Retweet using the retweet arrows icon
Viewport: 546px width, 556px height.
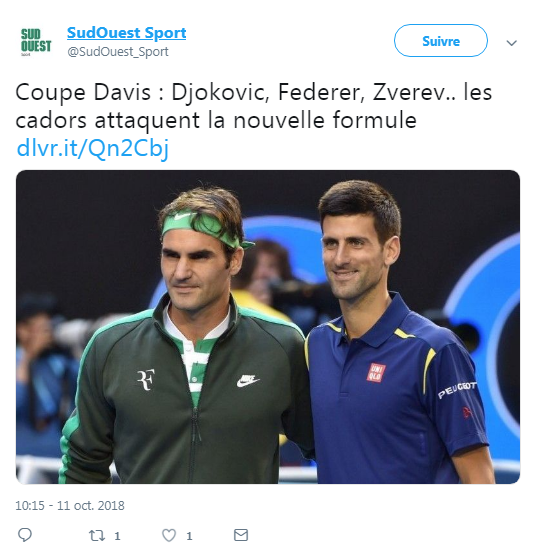(96, 535)
